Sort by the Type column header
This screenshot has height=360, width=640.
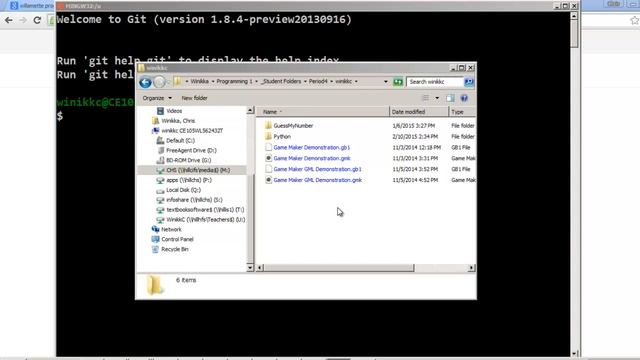tap(462, 112)
